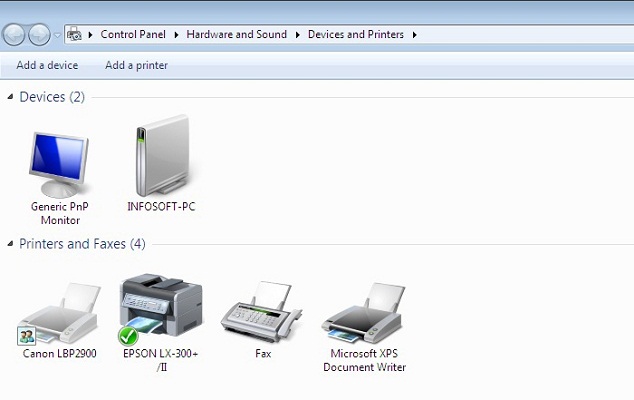Image resolution: width=634 pixels, height=400 pixels.
Task: Go forward with the Forward arrow button
Action: (x=39, y=35)
